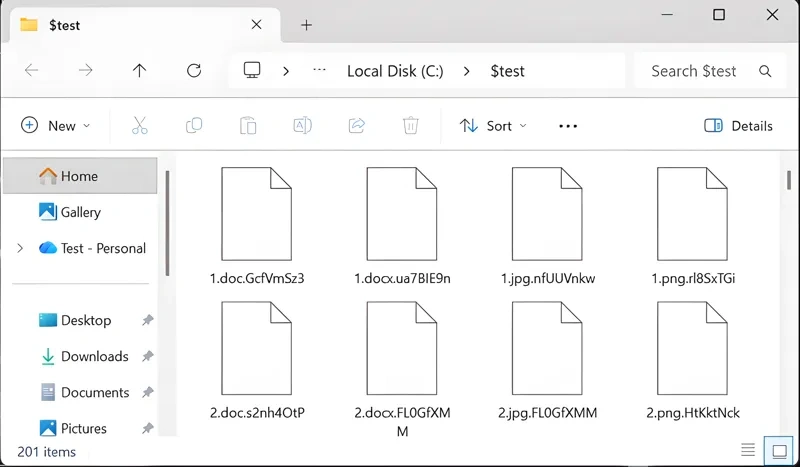Screen dimensions: 800x467
Task: Click the Delete trash icon
Action: (x=410, y=126)
